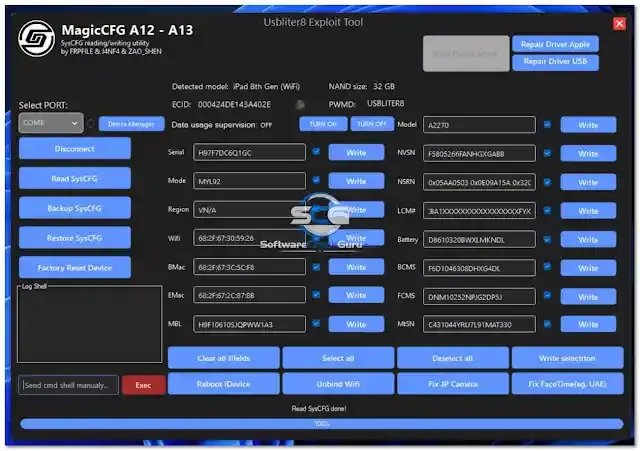Click Repair Driver USB
Screen dimensions: 640x451
pos(555,62)
